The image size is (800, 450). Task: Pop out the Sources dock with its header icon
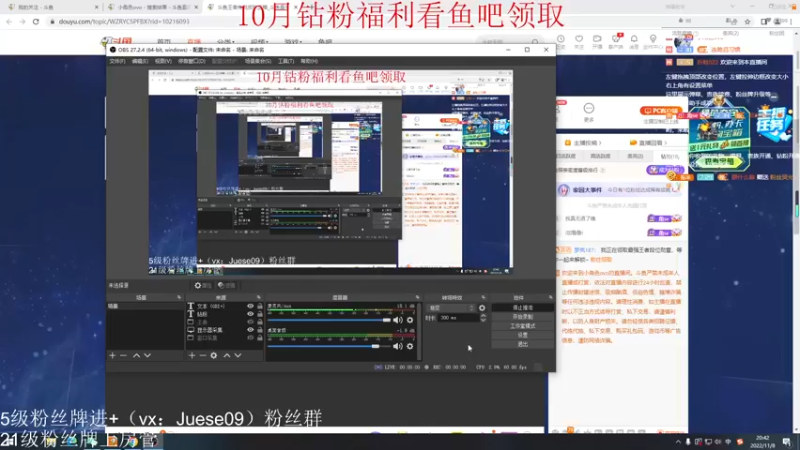pyautogui.click(x=259, y=297)
